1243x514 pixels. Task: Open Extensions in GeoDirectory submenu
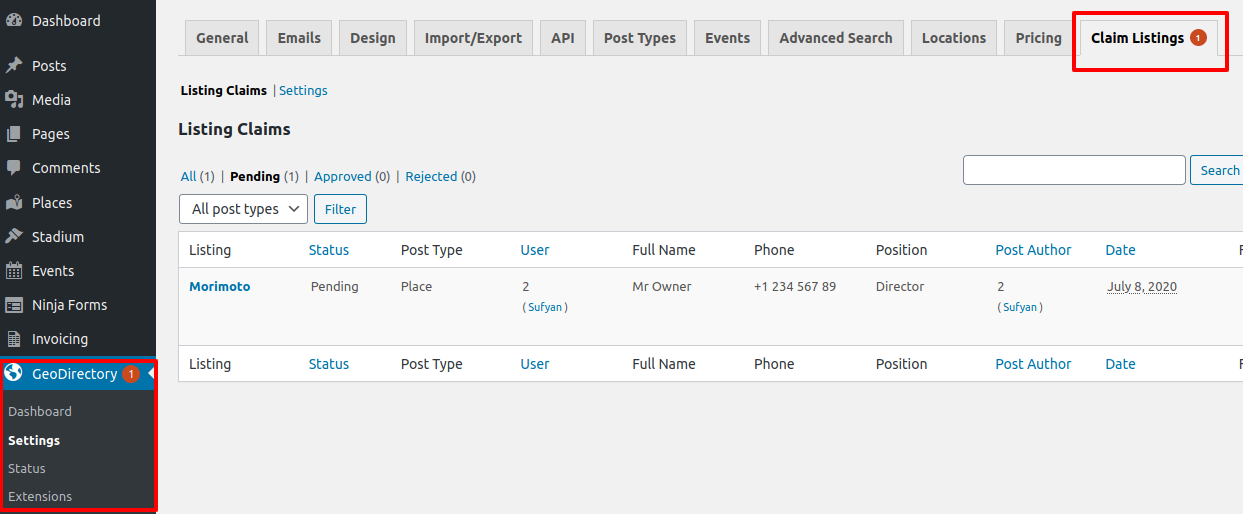click(x=40, y=497)
